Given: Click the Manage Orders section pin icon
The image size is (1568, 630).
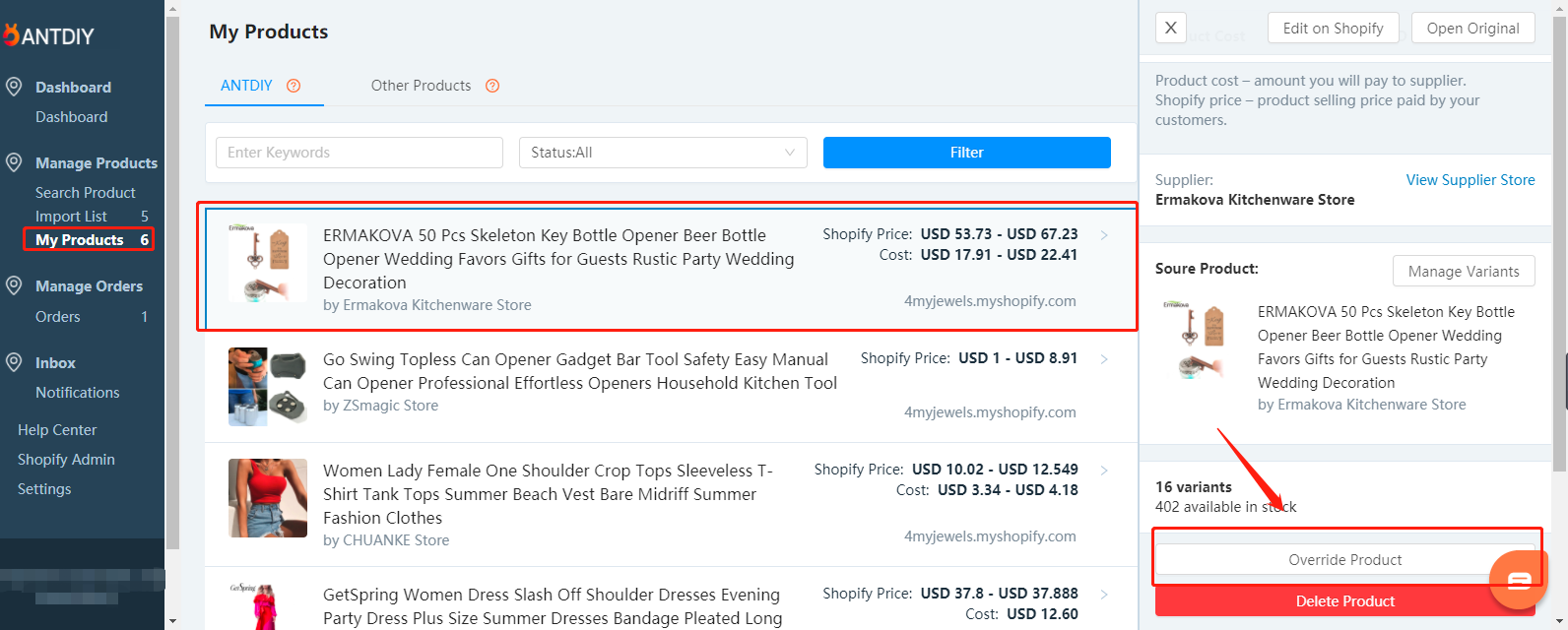Looking at the screenshot, I should (14, 285).
